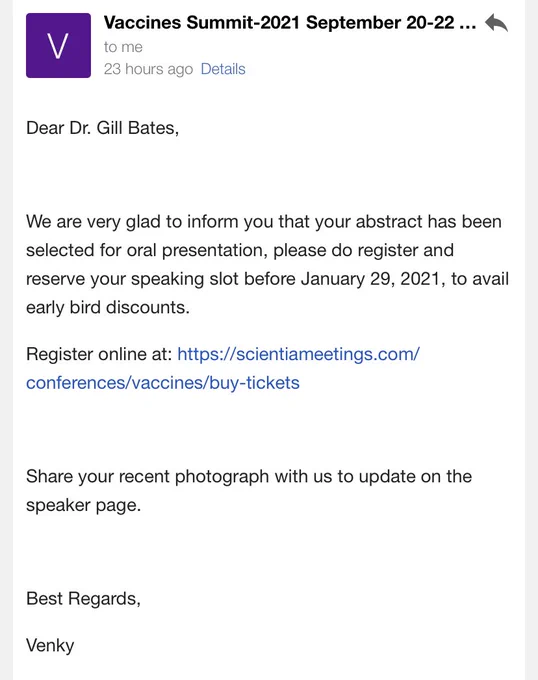The height and width of the screenshot is (680, 538).
Task: Select the "early bird discounts" phrase
Action: coord(108,307)
